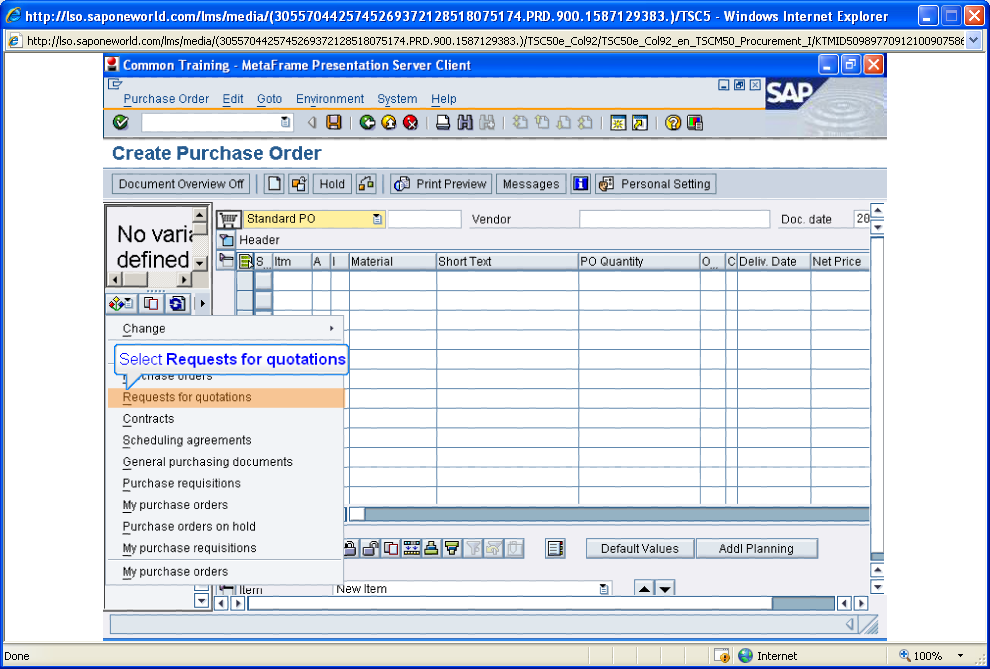Click the Generate shortcut icon
Viewport: 990px width, 669px height.
[640, 122]
